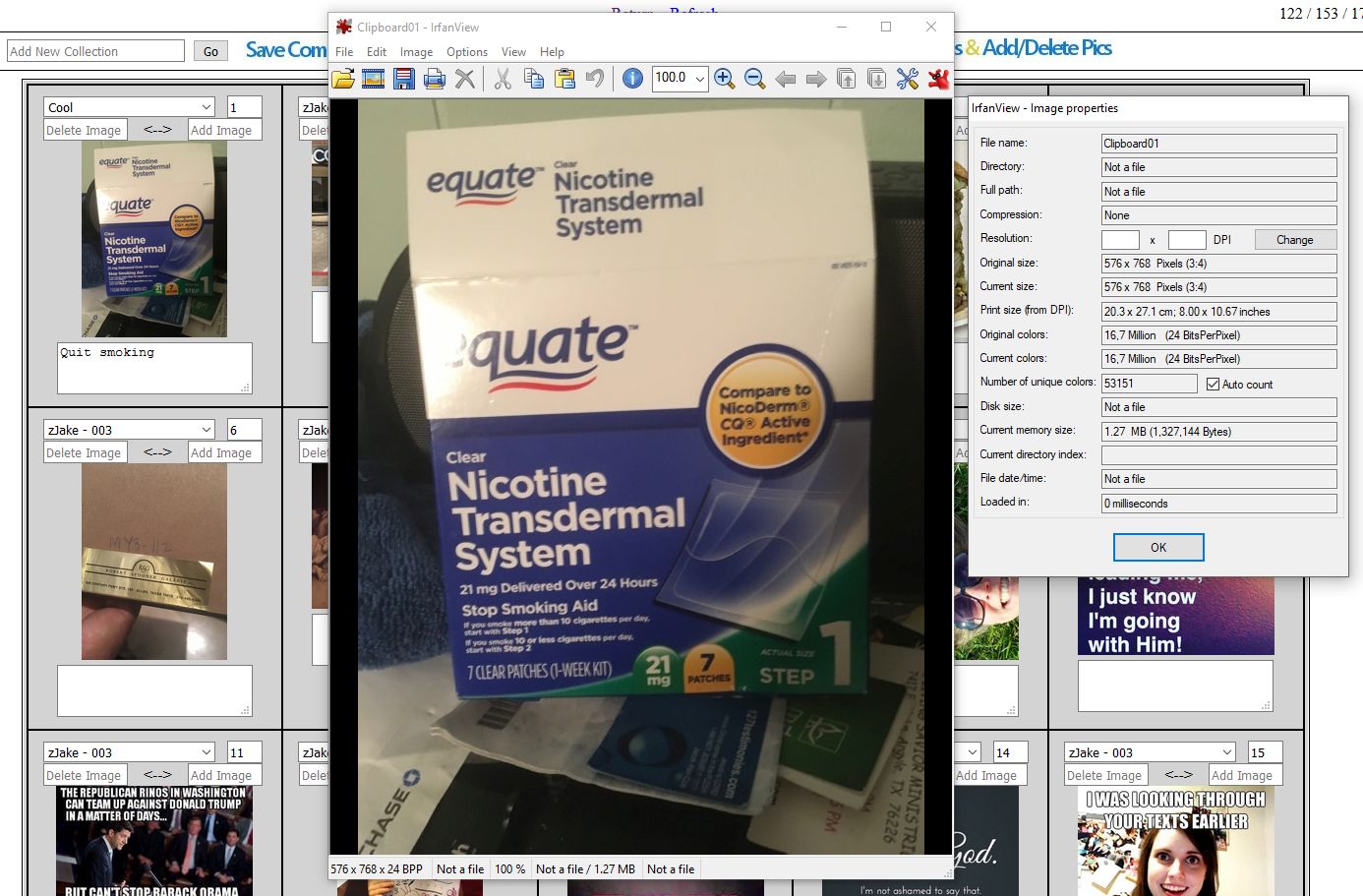
Task: Open image Information blue icon
Action: [632, 79]
